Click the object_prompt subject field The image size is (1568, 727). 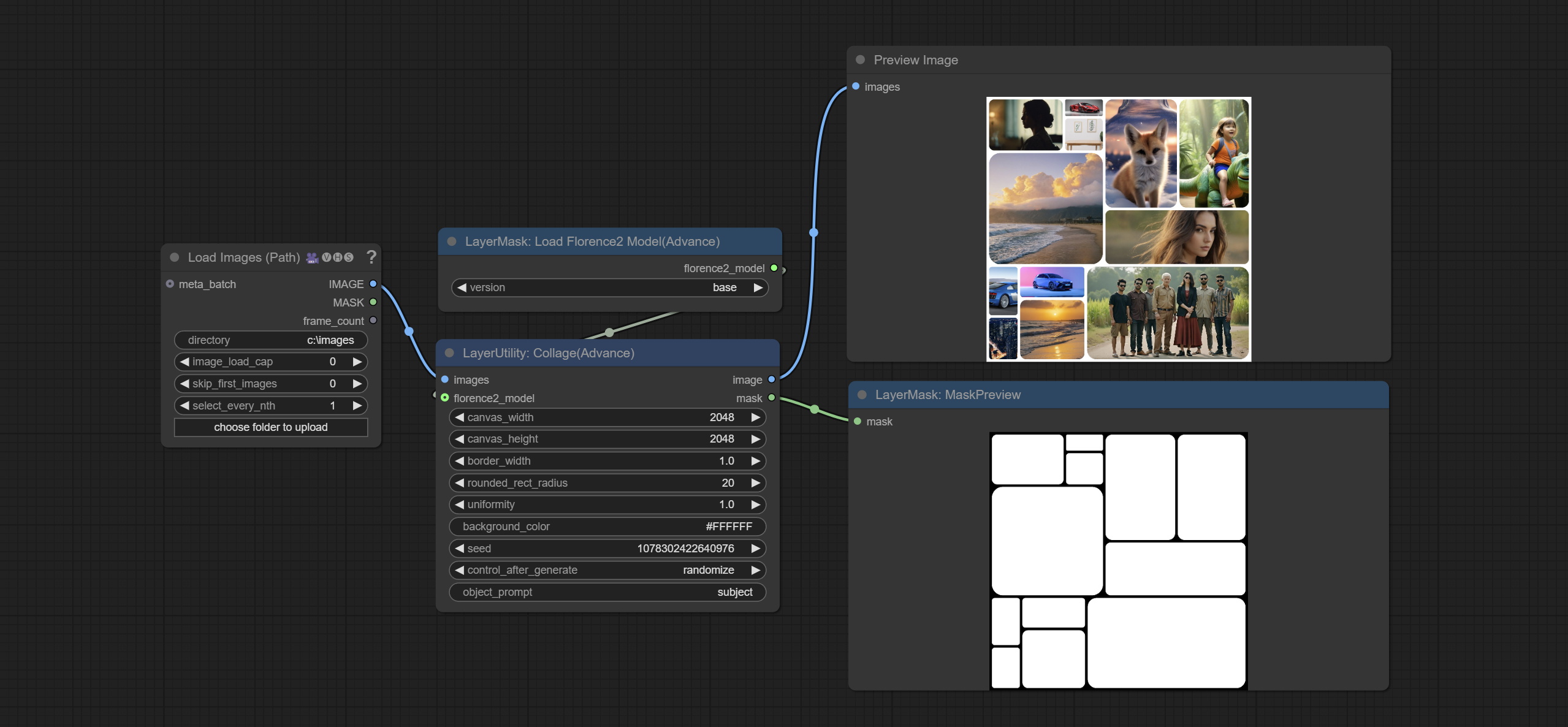(x=607, y=592)
